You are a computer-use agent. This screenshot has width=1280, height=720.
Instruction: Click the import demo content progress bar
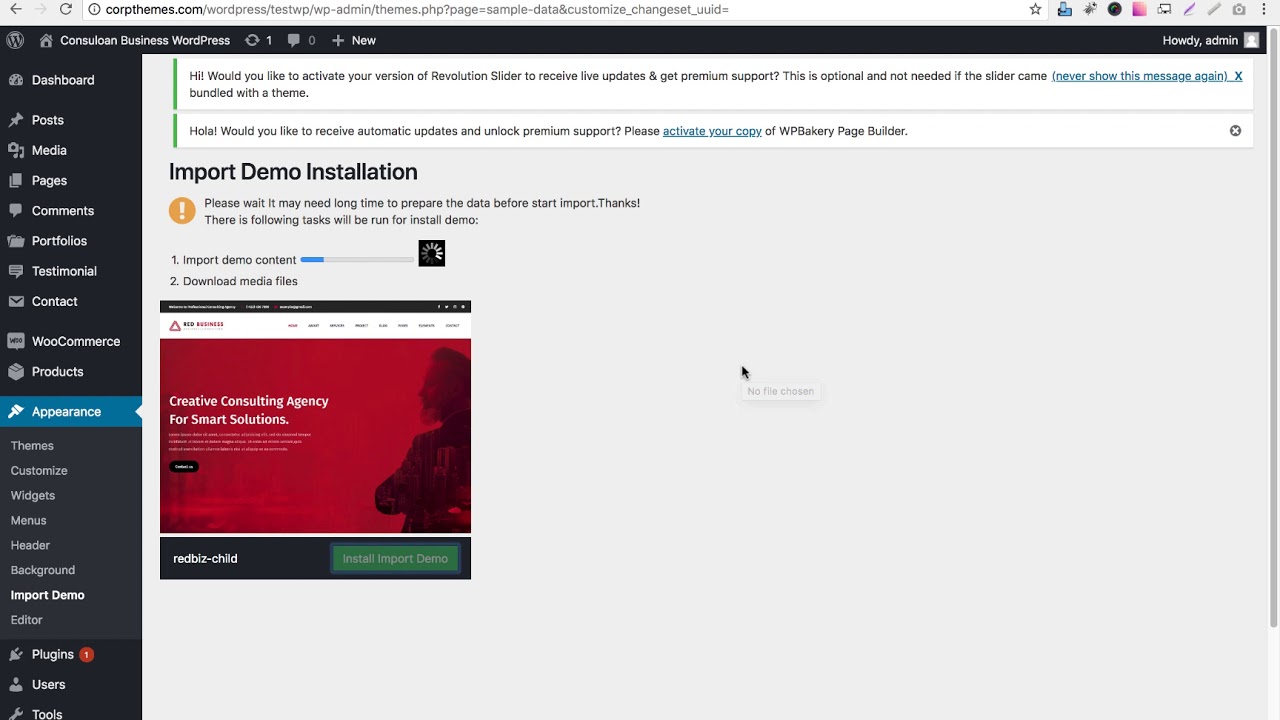tap(357, 260)
